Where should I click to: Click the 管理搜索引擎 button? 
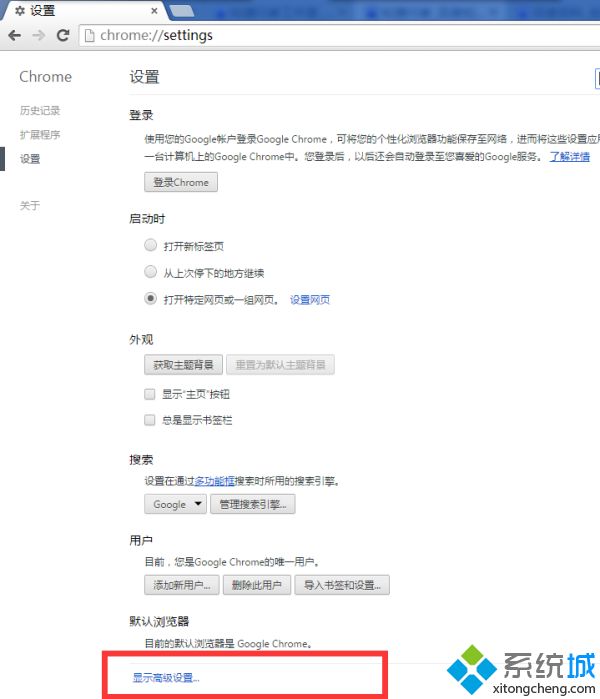tap(253, 504)
